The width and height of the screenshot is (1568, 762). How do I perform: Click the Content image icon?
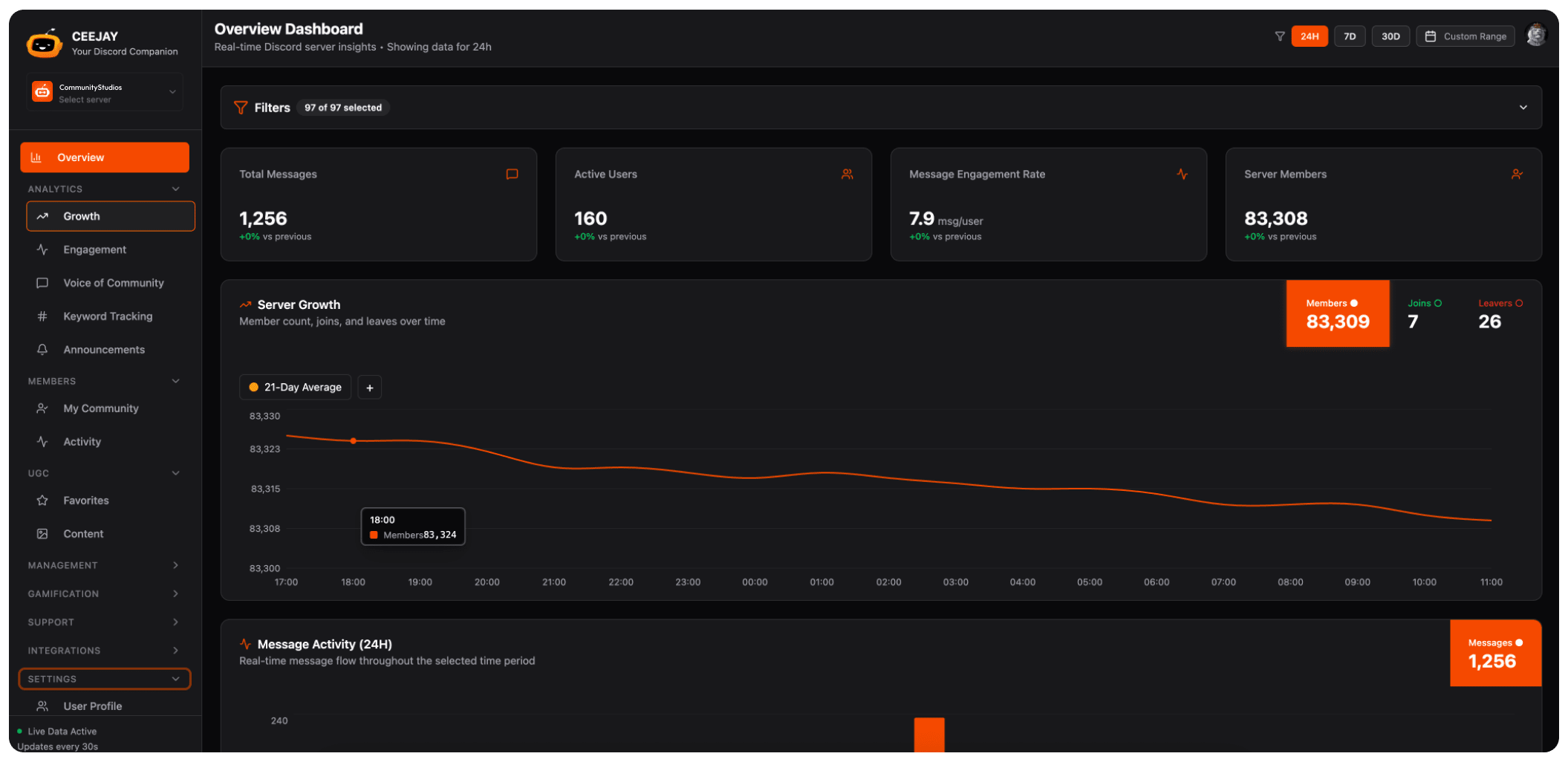[x=42, y=534]
